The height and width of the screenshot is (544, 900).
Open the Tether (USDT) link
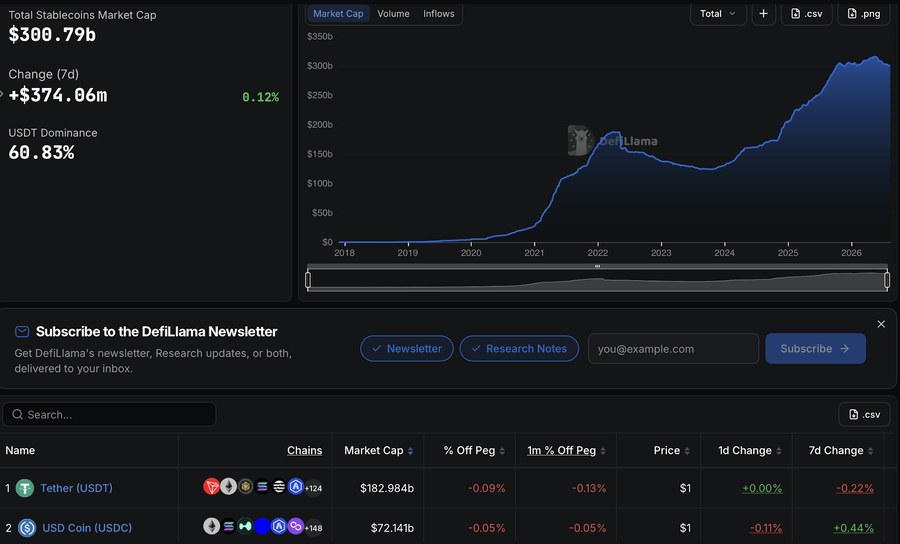coord(76,488)
